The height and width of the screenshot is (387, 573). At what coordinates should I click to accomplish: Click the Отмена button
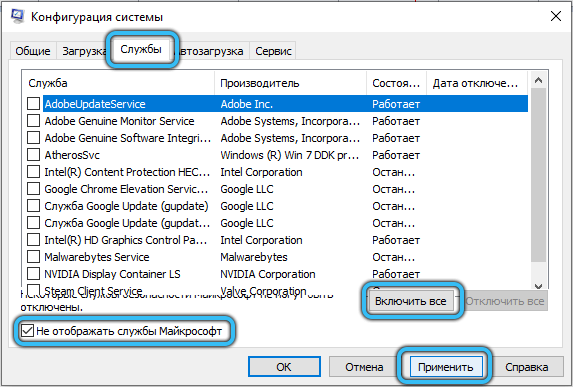pos(364,367)
